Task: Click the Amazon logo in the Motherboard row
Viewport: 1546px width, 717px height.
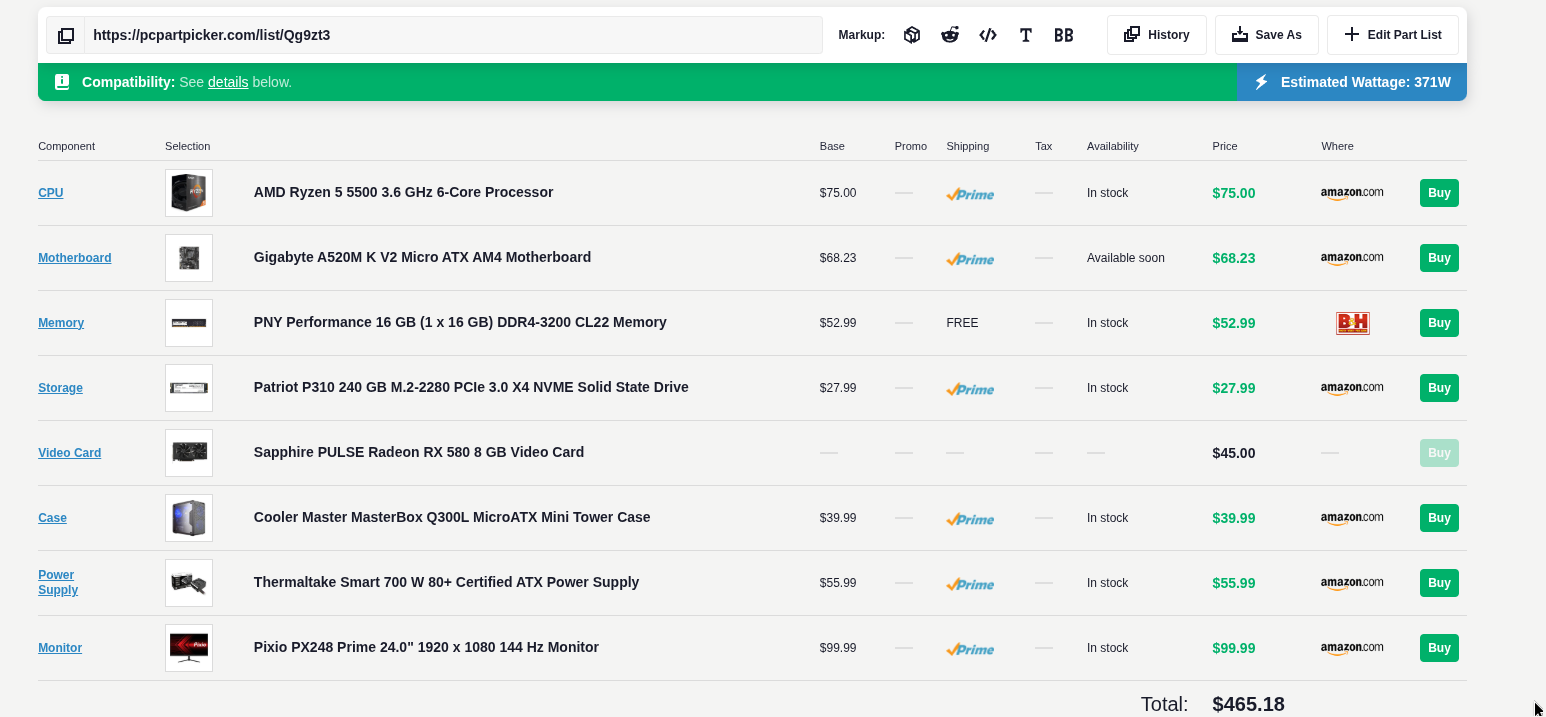Action: click(1352, 258)
